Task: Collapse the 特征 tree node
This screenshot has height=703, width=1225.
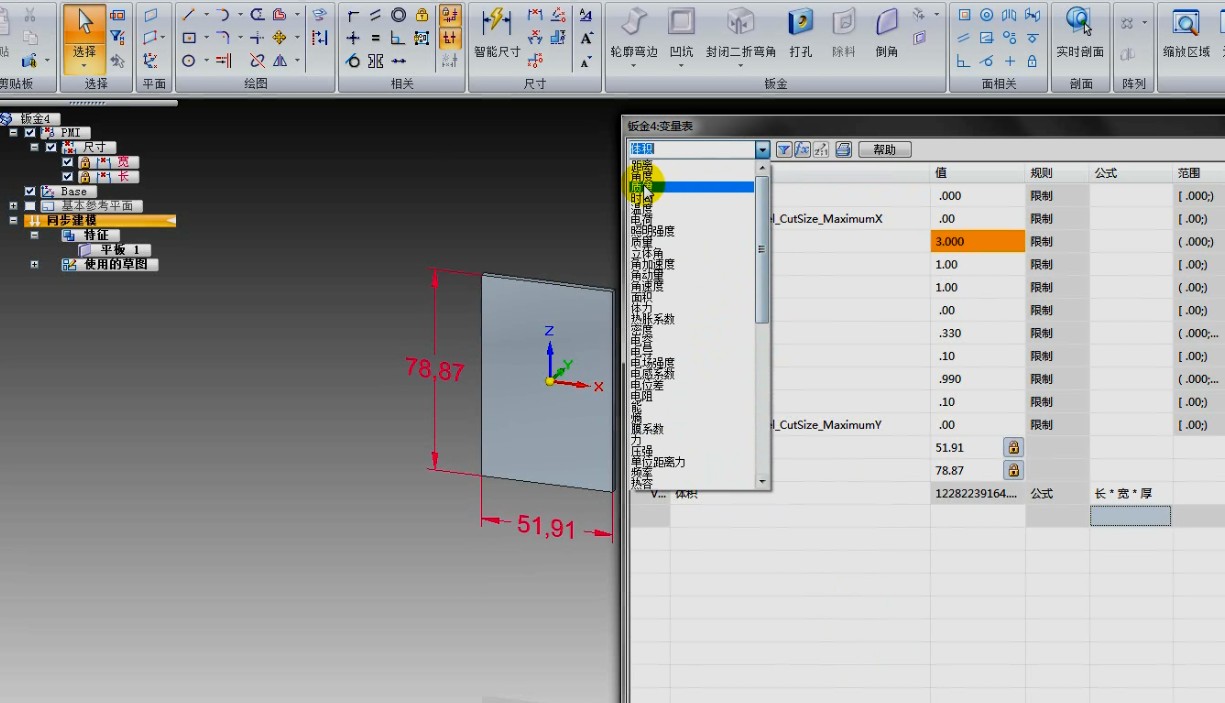Action: point(34,235)
